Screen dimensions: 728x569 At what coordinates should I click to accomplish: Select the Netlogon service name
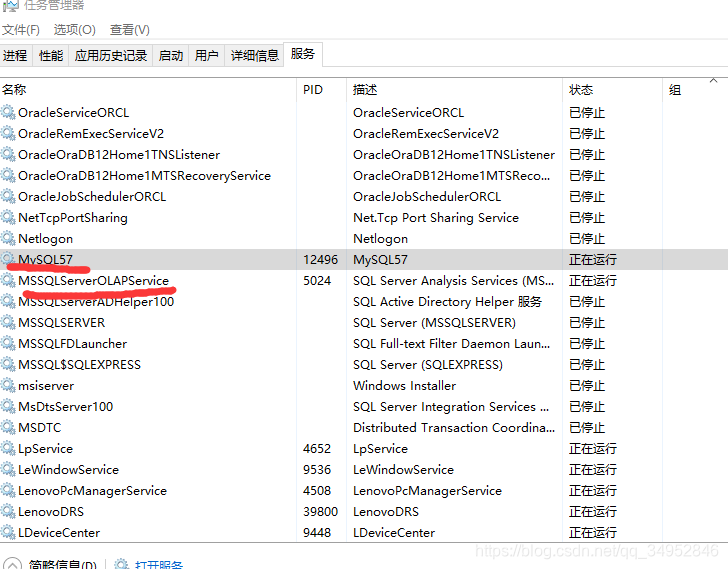pyautogui.click(x=46, y=239)
